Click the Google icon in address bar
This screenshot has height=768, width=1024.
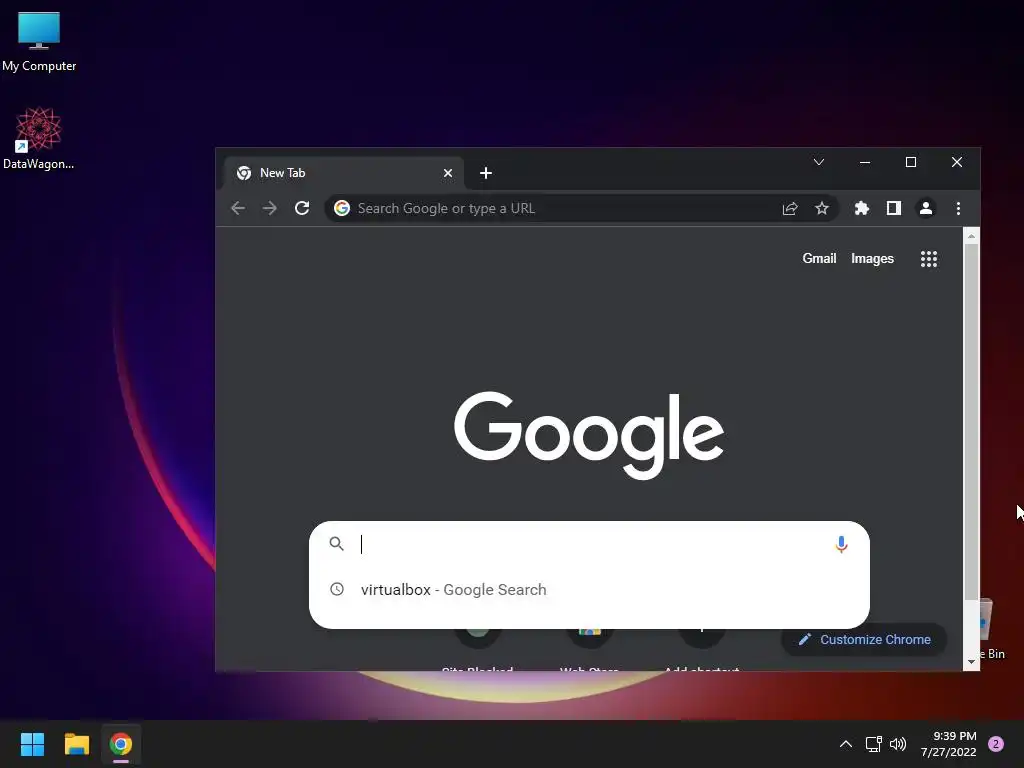click(x=342, y=208)
